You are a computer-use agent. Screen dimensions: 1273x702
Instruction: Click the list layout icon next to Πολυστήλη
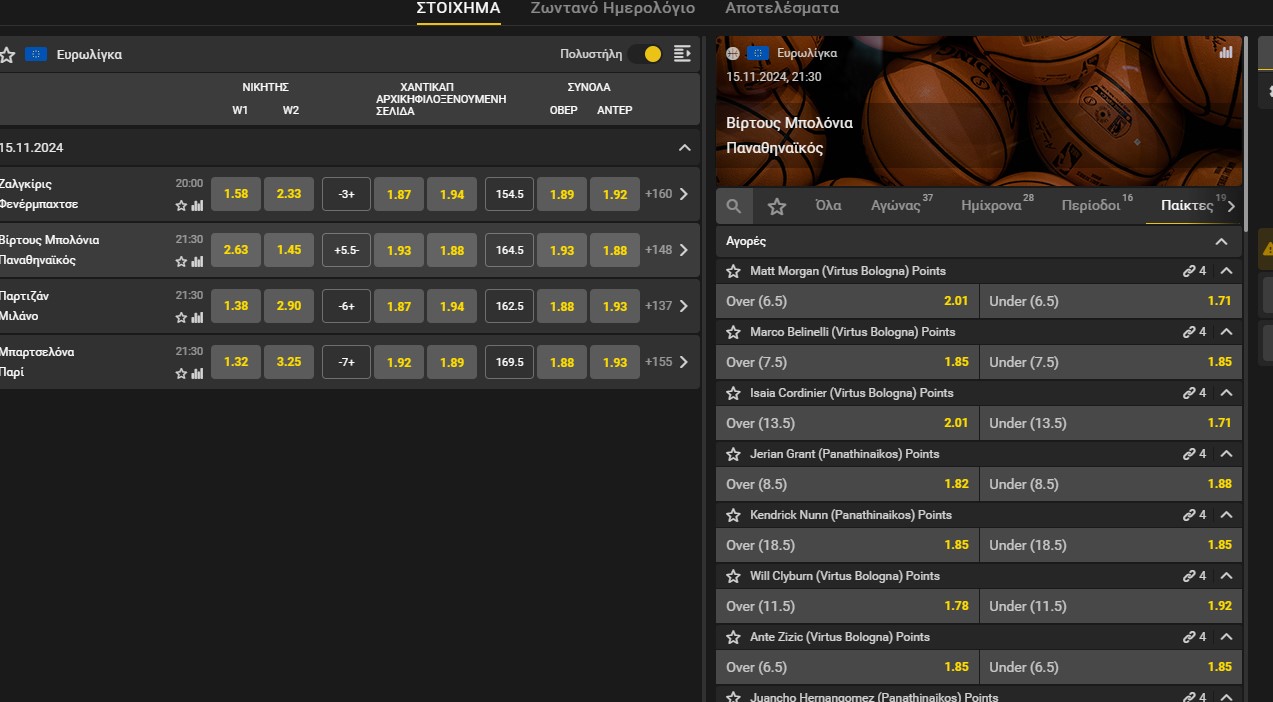click(x=682, y=54)
